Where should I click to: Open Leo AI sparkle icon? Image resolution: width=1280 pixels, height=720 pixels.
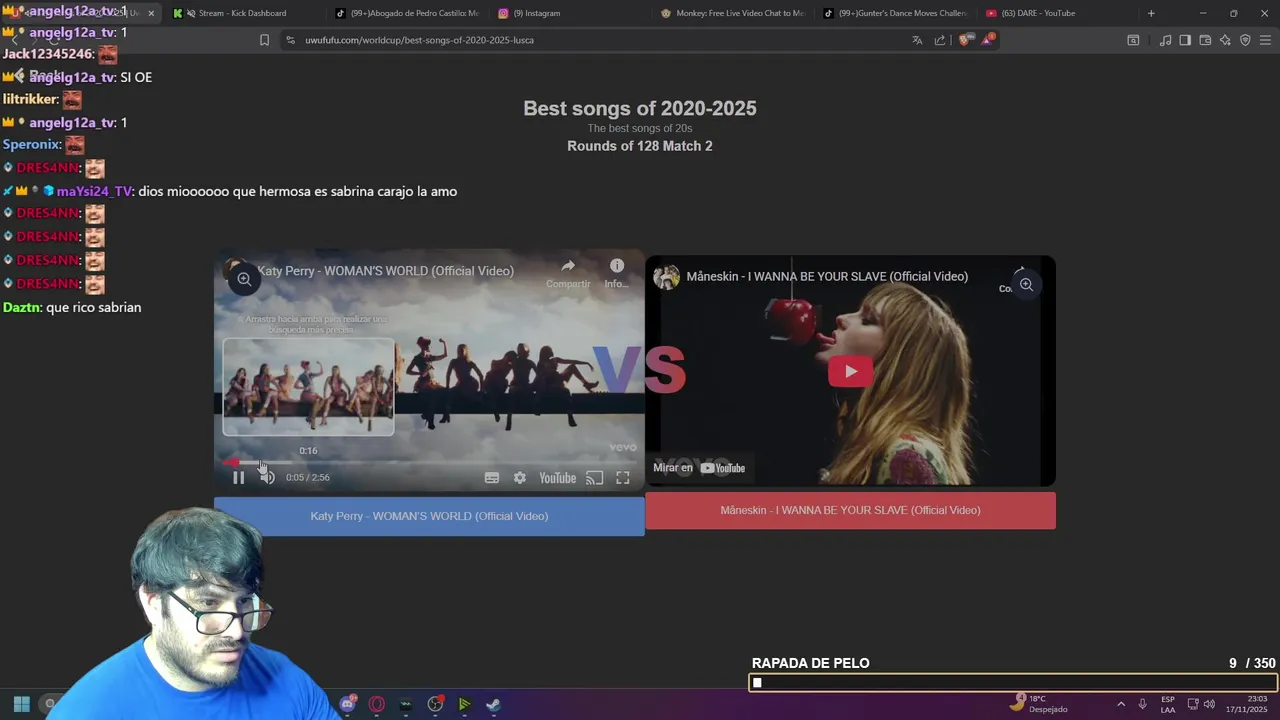(x=1225, y=40)
